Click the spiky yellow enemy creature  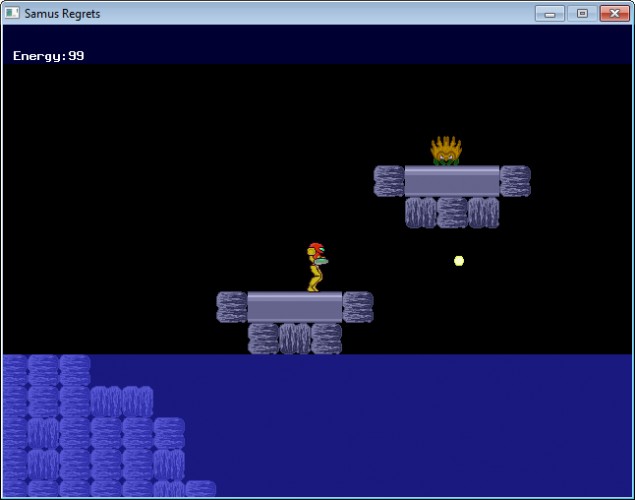(446, 151)
